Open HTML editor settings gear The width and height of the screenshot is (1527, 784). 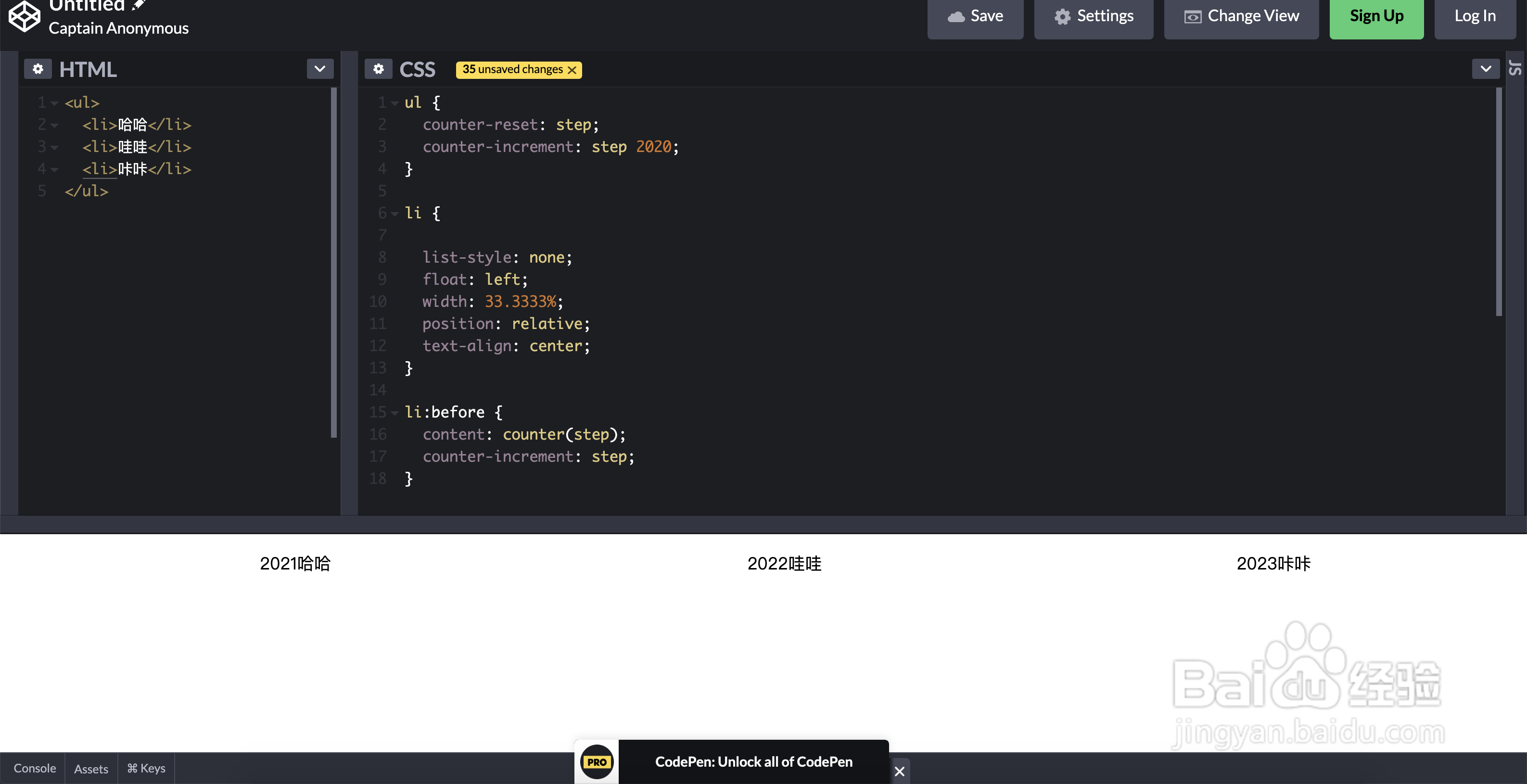point(38,69)
